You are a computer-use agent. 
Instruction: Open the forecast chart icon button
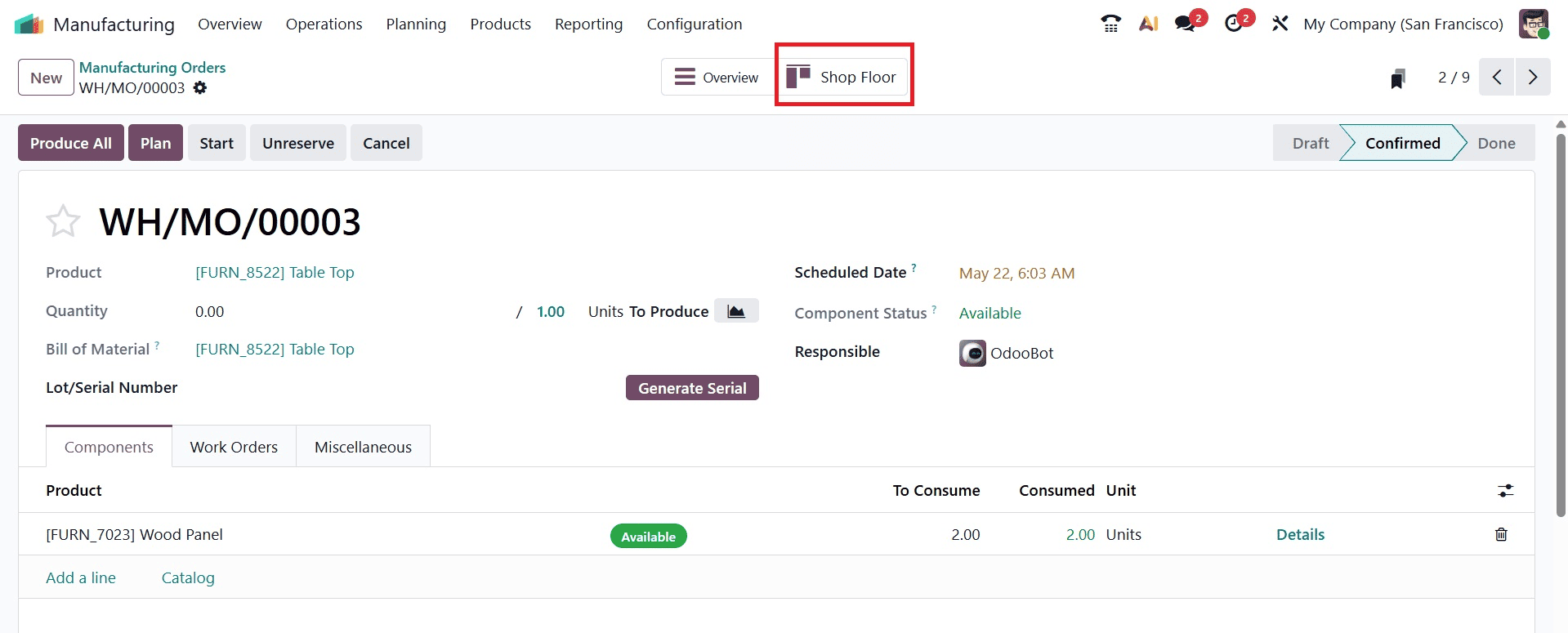(x=736, y=311)
